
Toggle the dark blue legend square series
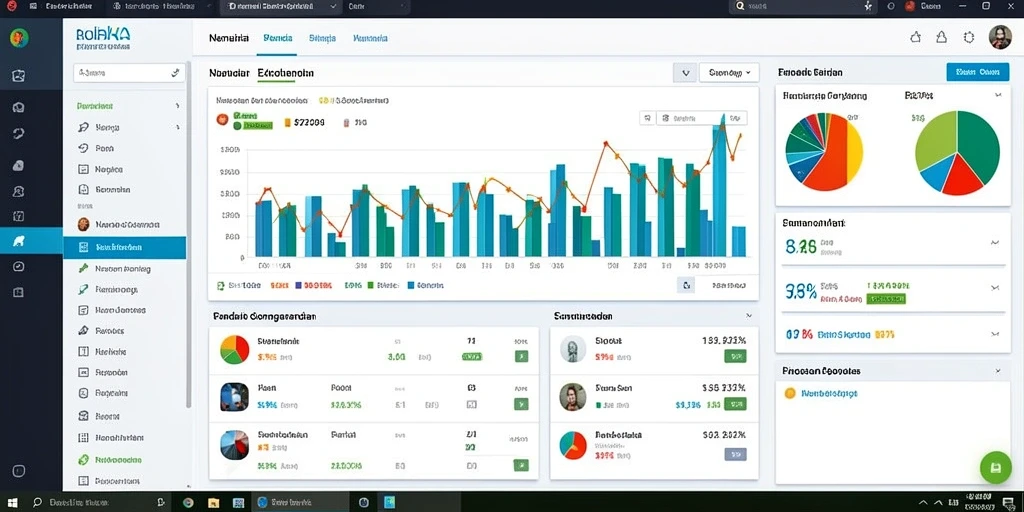(298, 285)
